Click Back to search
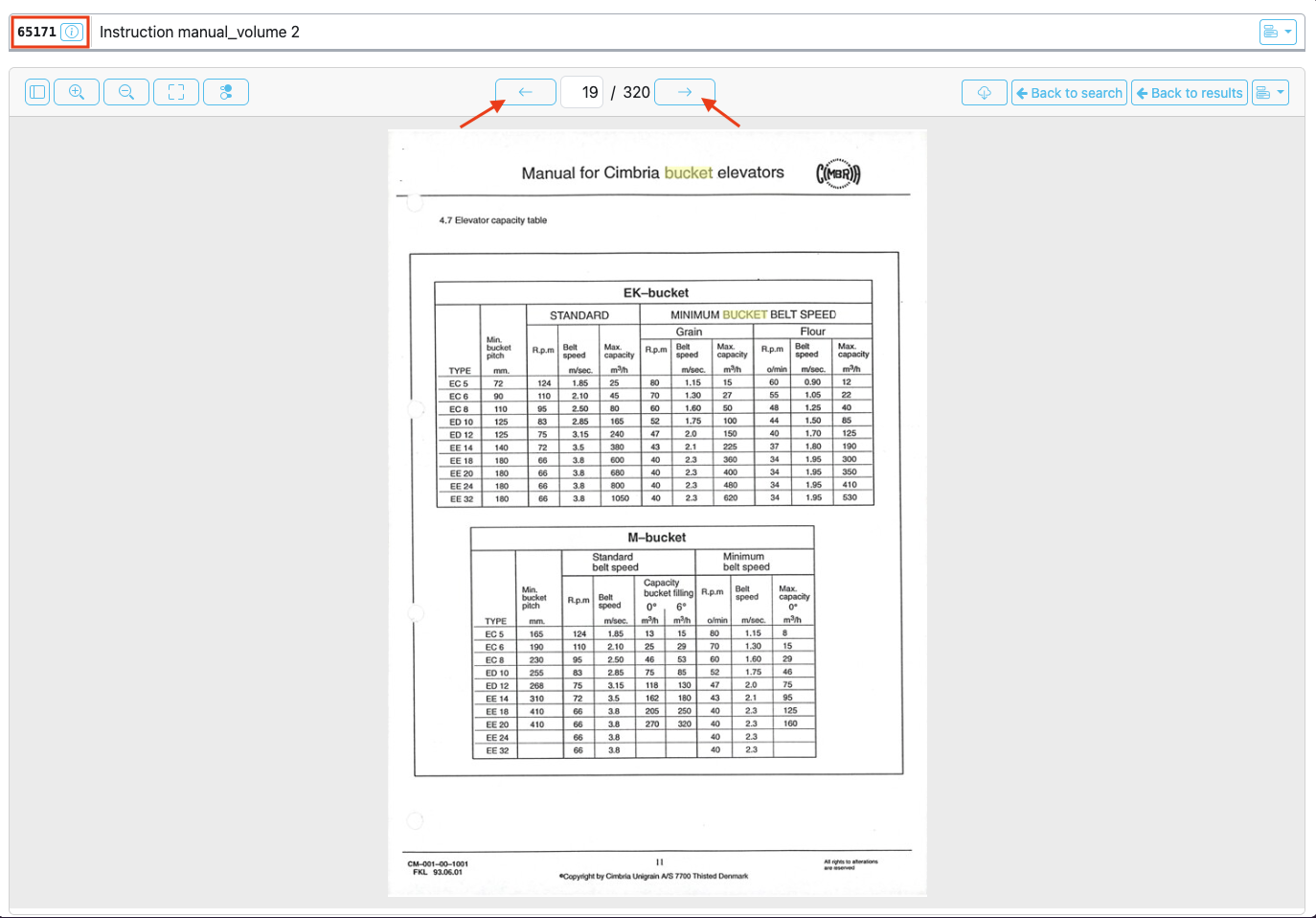The image size is (1316, 918). 1069,92
